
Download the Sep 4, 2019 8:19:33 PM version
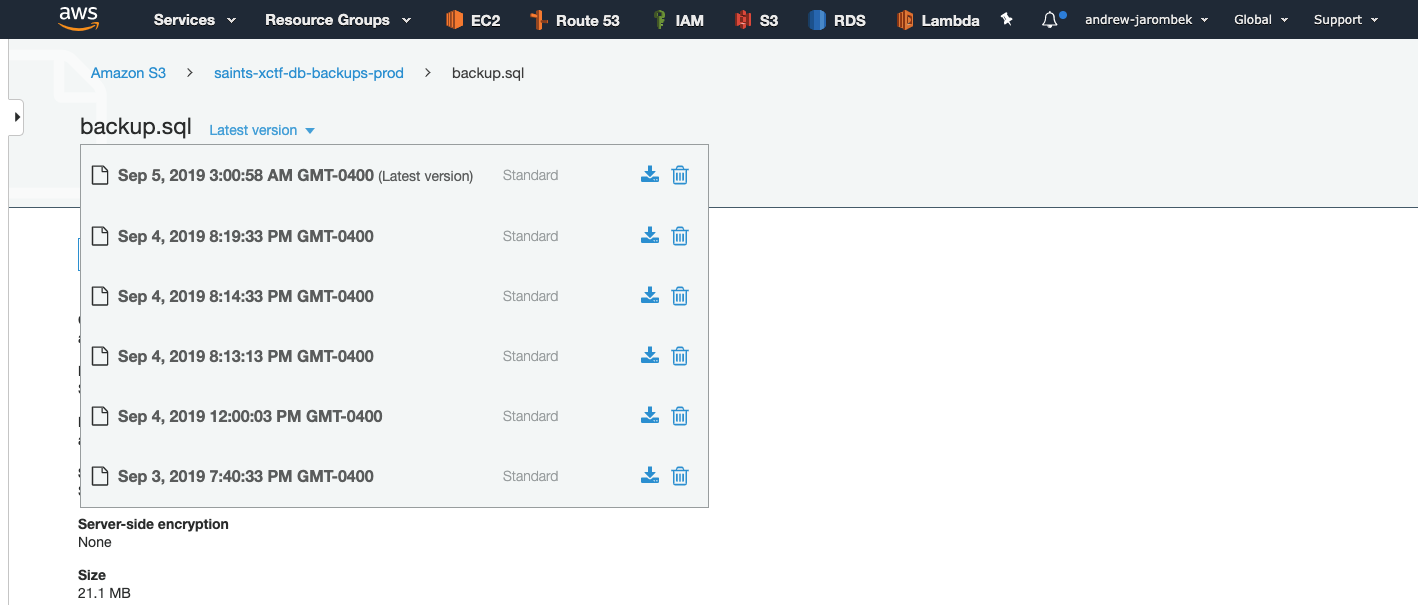click(650, 236)
